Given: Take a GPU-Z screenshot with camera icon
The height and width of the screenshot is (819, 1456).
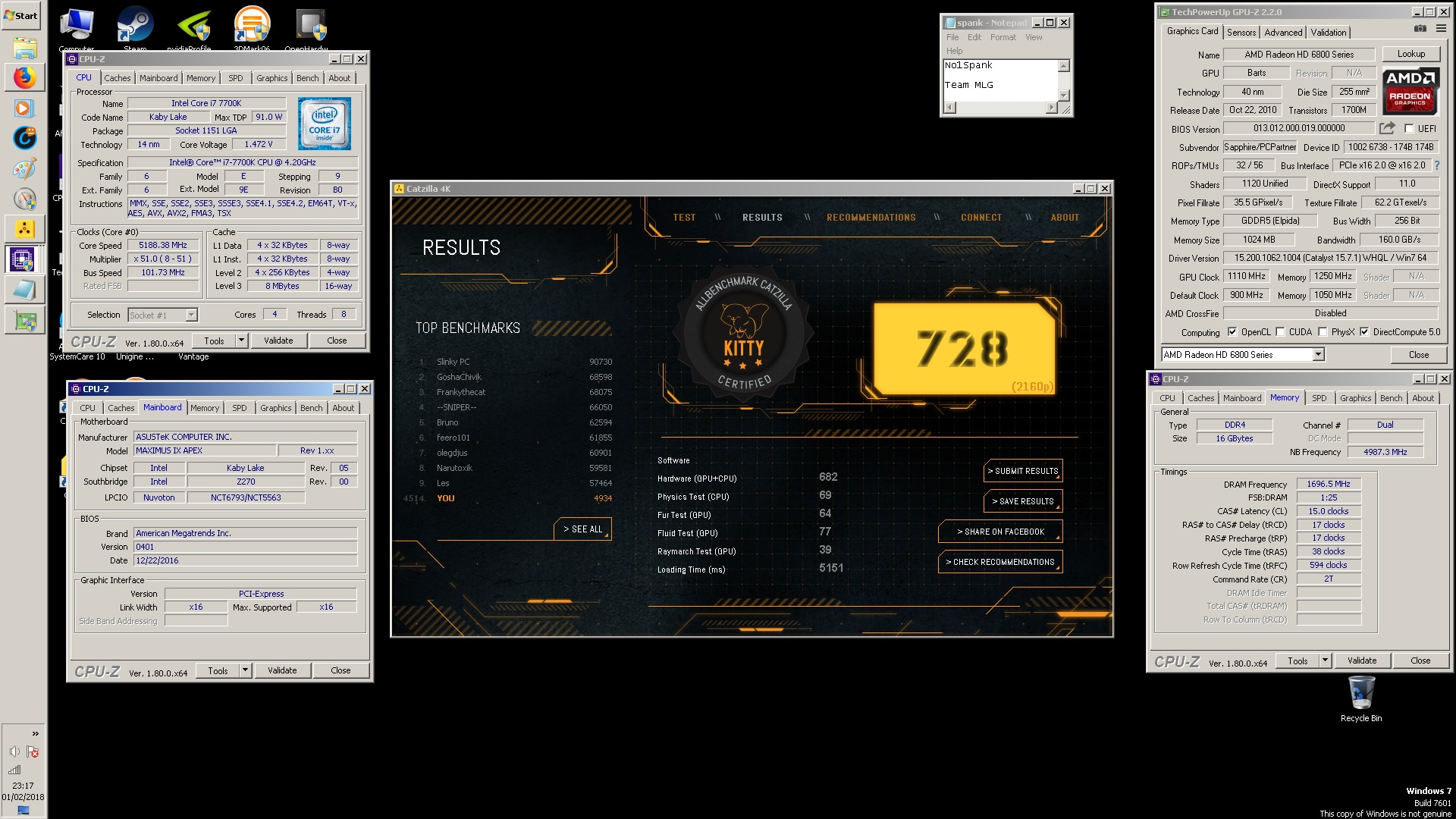Looking at the screenshot, I should click(1420, 28).
